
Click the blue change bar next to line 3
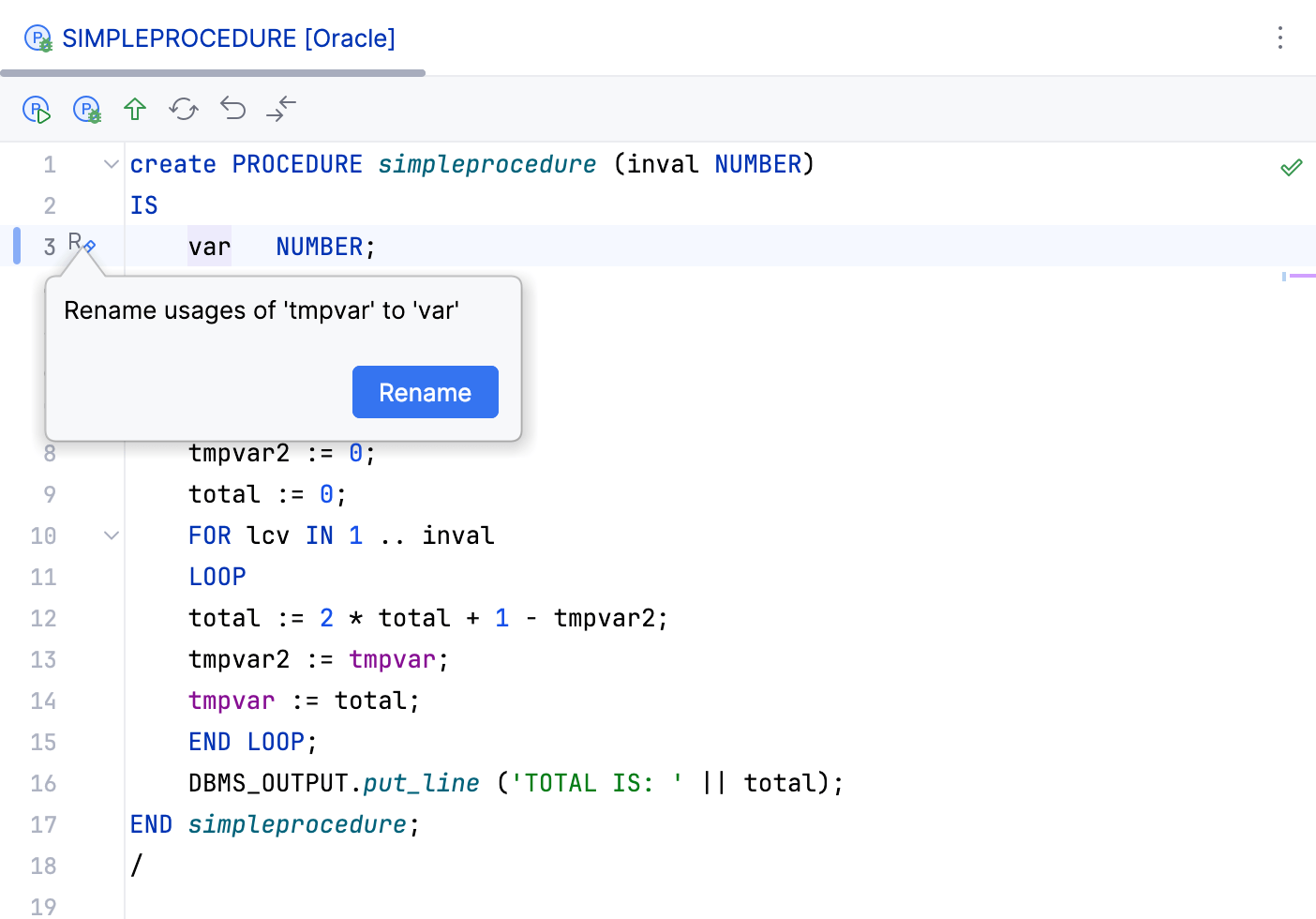[16, 245]
